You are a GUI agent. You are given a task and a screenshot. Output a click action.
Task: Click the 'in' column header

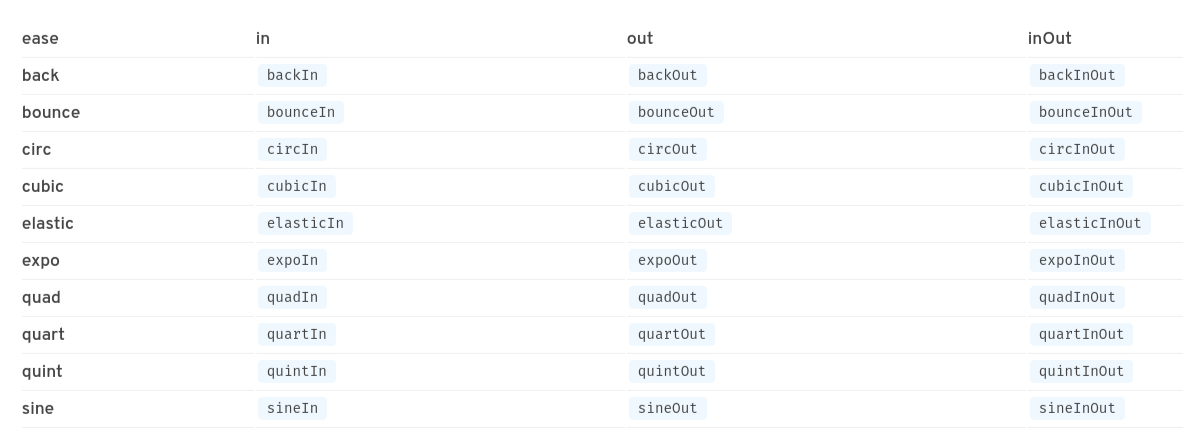[263, 38]
